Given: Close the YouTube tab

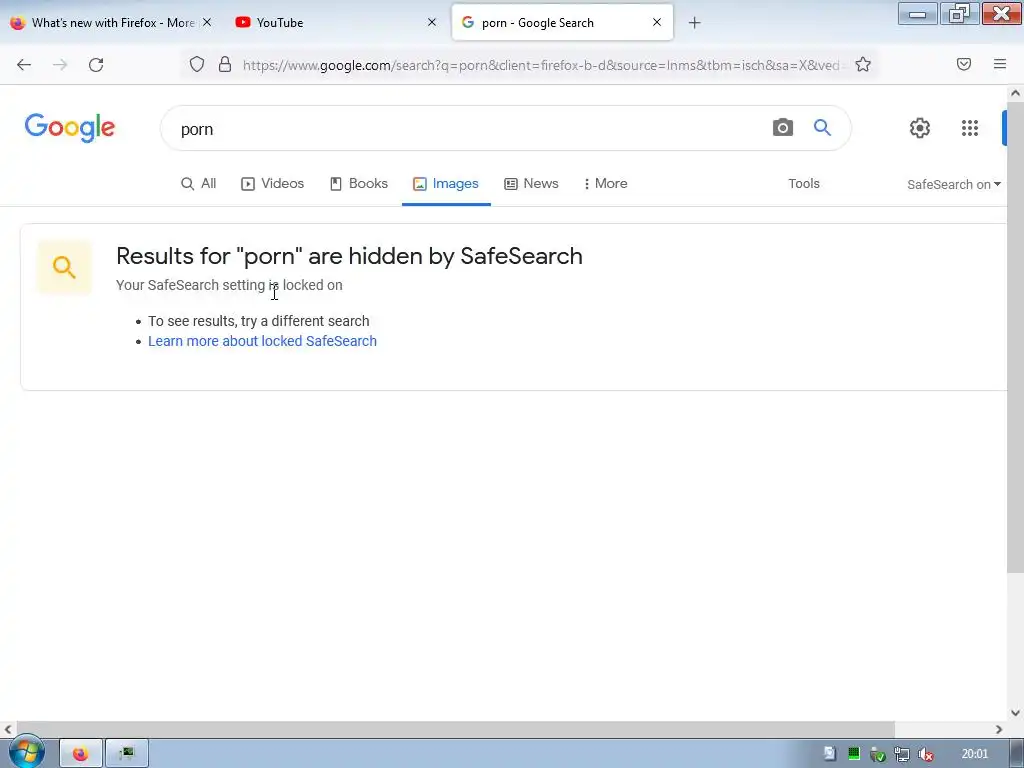Looking at the screenshot, I should (x=432, y=22).
